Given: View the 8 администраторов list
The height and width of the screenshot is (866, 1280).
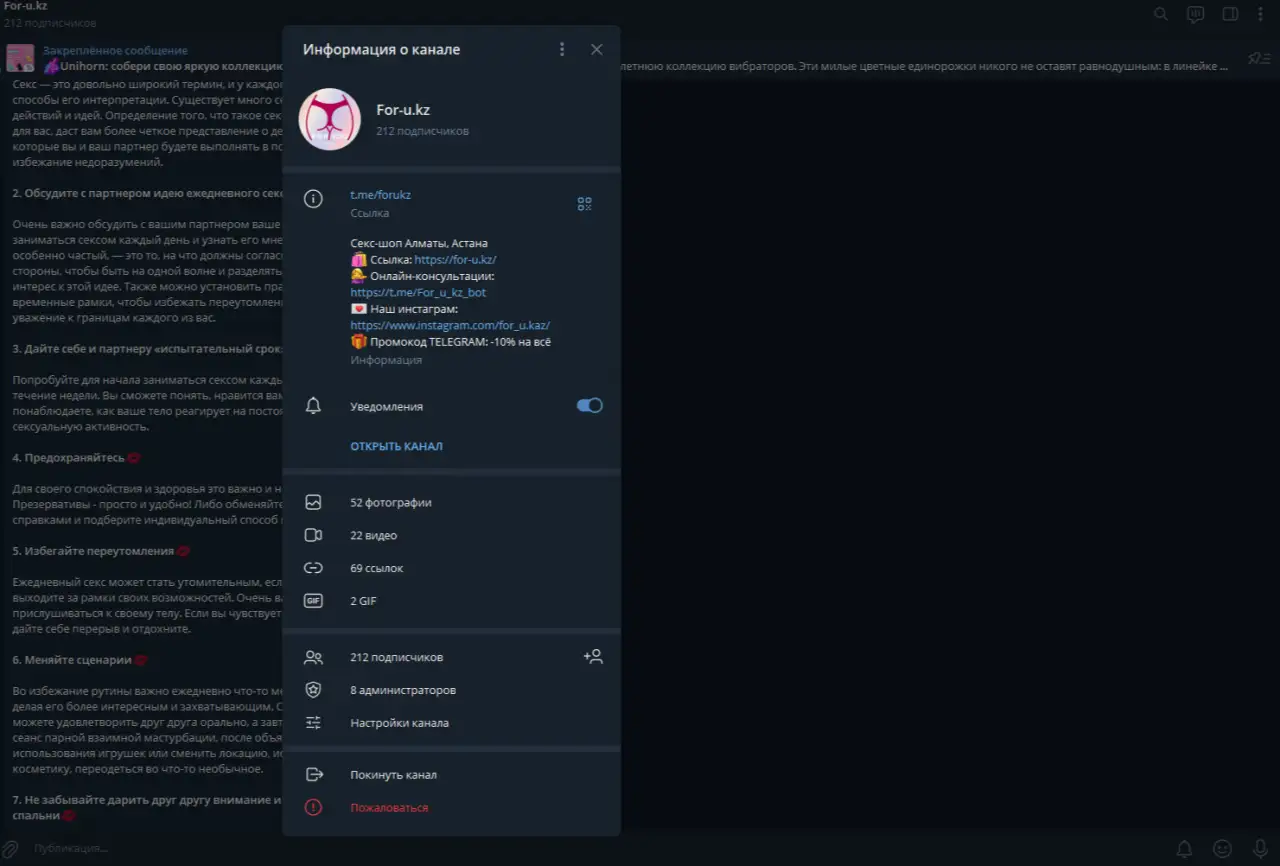Looking at the screenshot, I should pyautogui.click(x=403, y=690).
